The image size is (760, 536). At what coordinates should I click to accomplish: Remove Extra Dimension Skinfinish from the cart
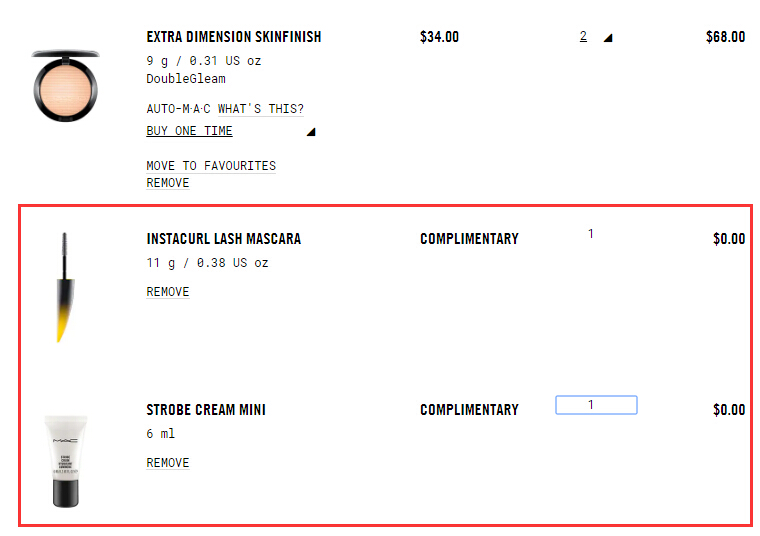pos(167,183)
